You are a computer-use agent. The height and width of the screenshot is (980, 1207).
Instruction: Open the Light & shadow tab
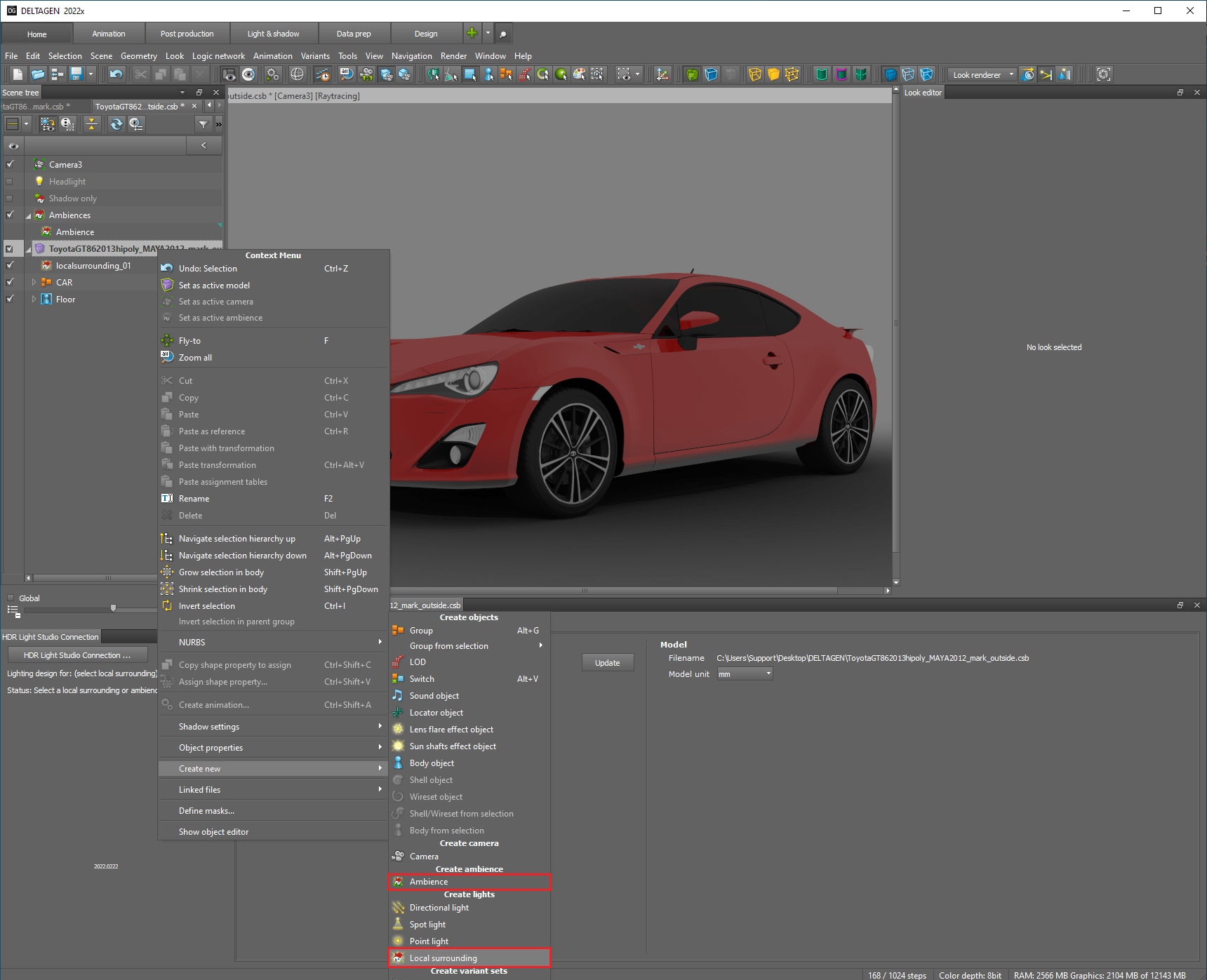(273, 34)
